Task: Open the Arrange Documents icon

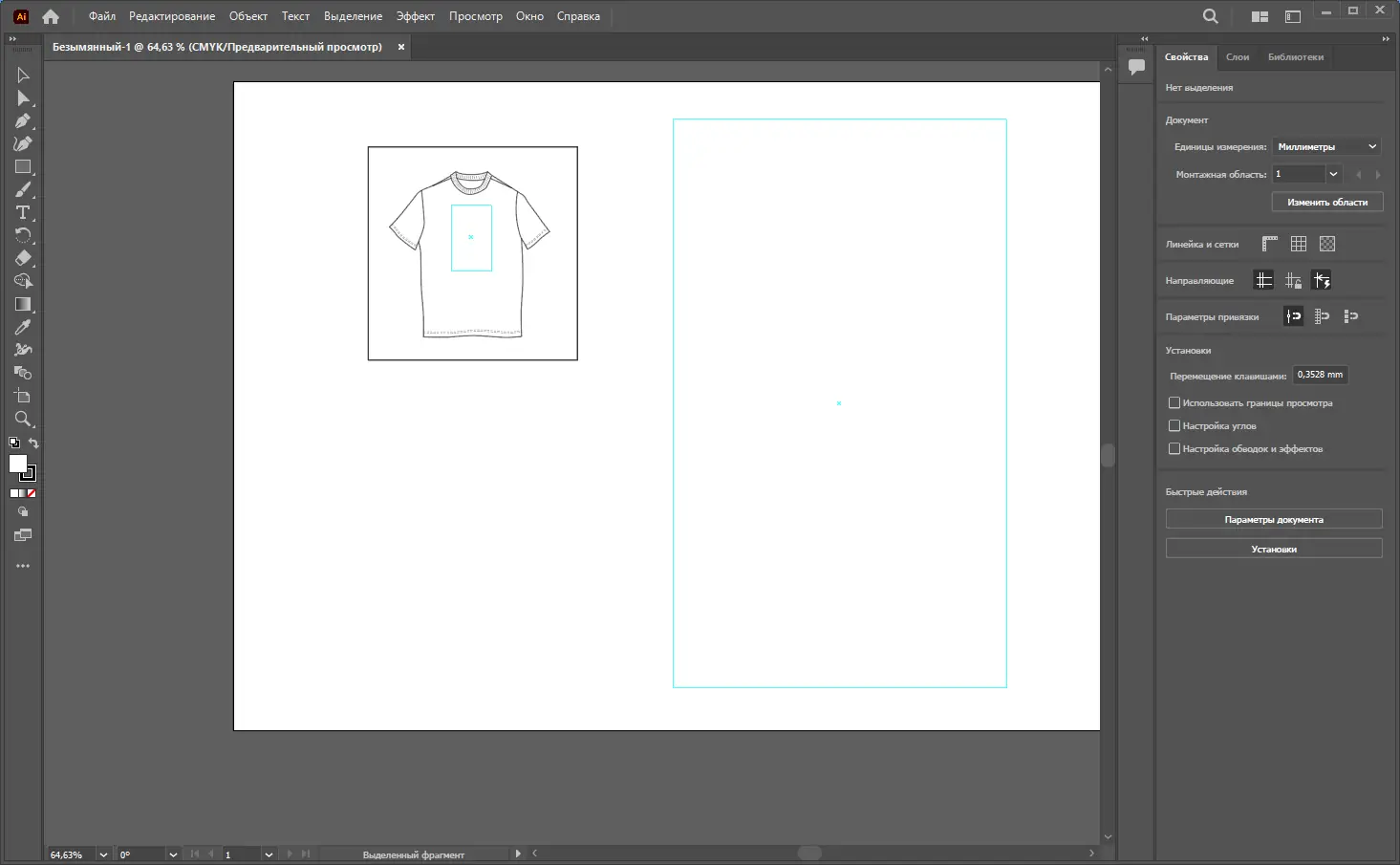Action: pos(1260,16)
